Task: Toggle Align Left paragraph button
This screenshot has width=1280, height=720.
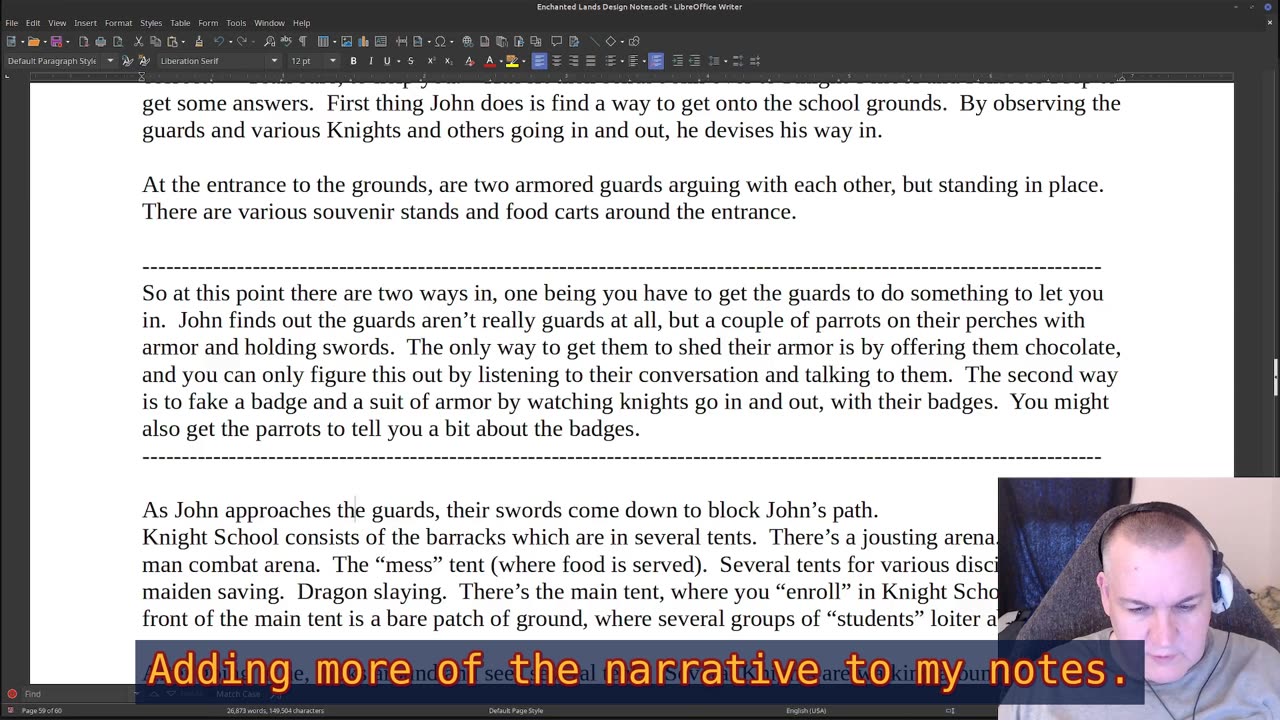Action: 539,61
